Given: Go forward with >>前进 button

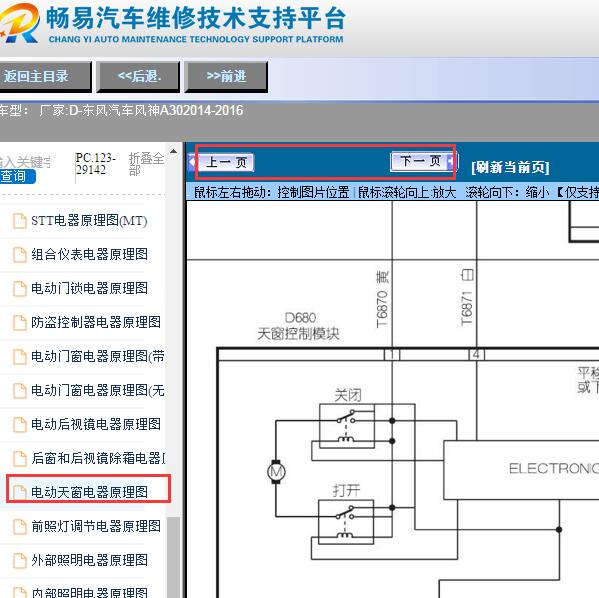Looking at the screenshot, I should tap(226, 76).
